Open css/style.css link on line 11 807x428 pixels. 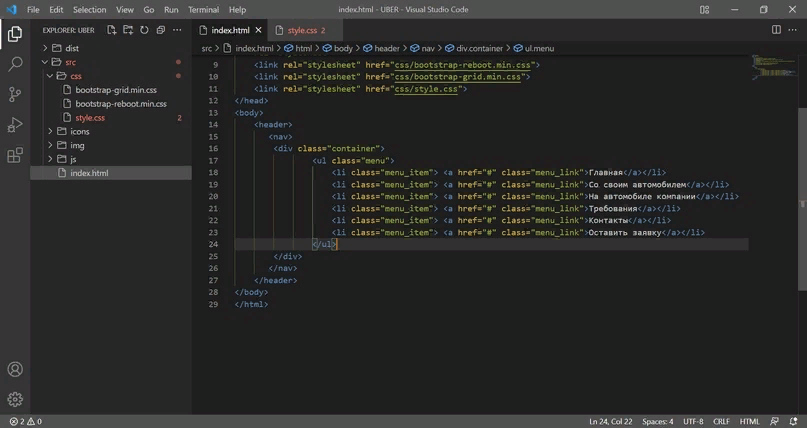(426, 88)
